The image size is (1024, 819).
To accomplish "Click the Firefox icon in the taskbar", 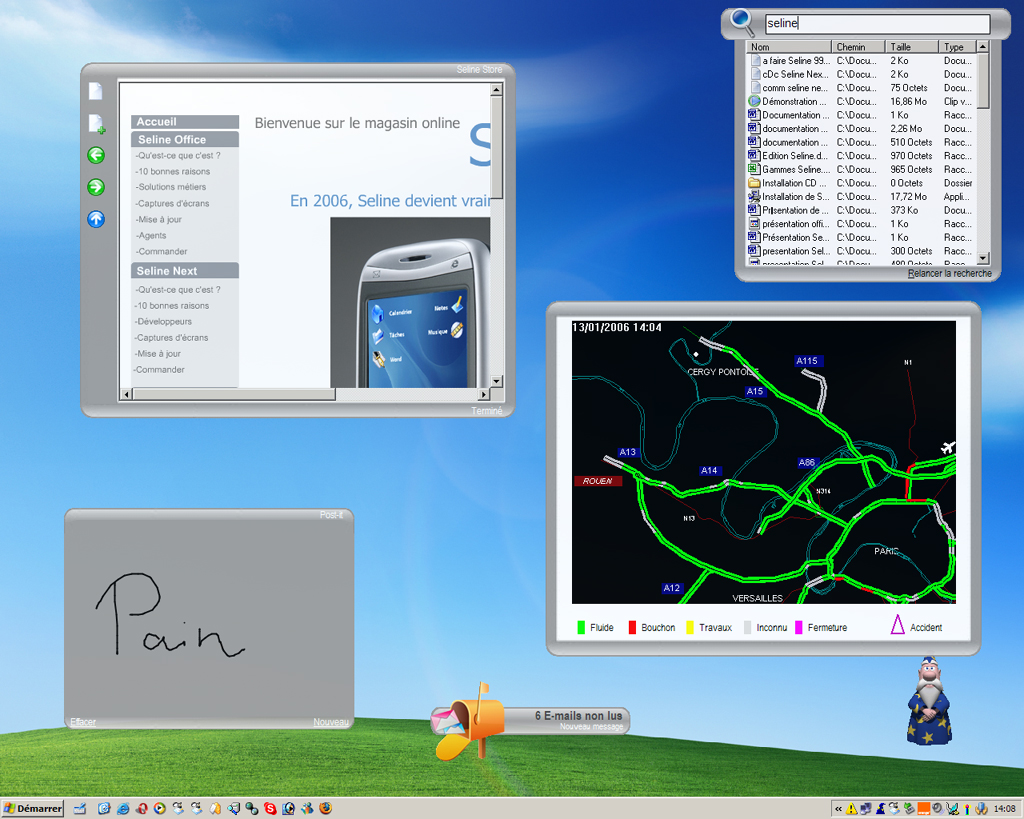I will coord(325,808).
